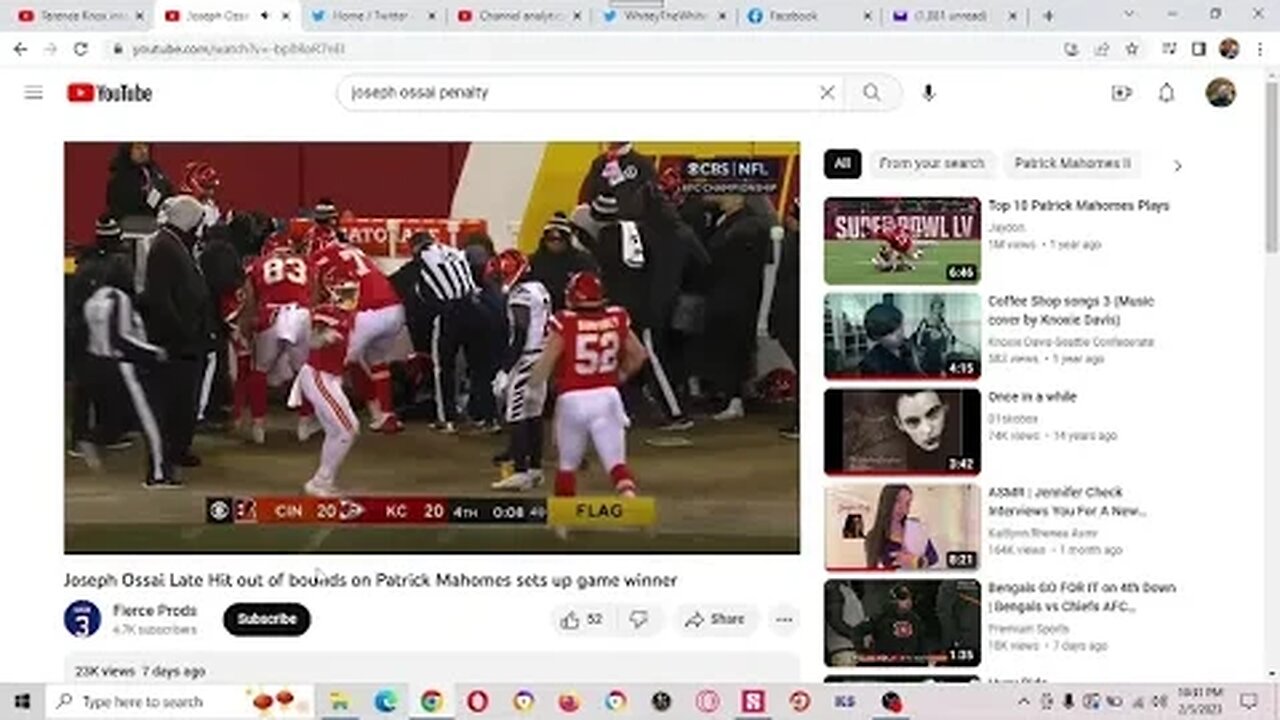This screenshot has width=1280, height=720.
Task: Open the Chrome profile avatar
Action: click(x=1229, y=49)
